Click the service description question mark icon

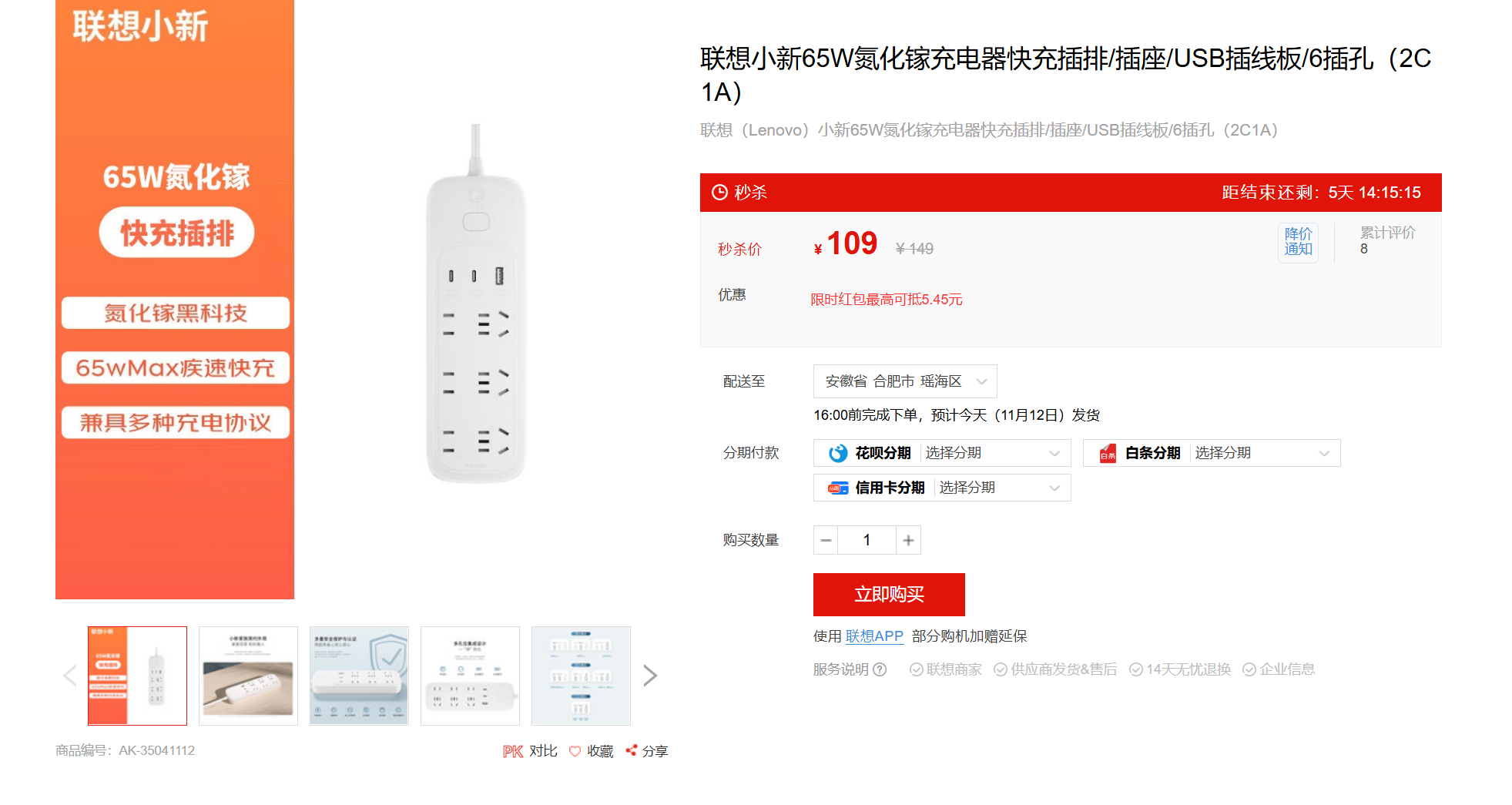pyautogui.click(x=880, y=669)
